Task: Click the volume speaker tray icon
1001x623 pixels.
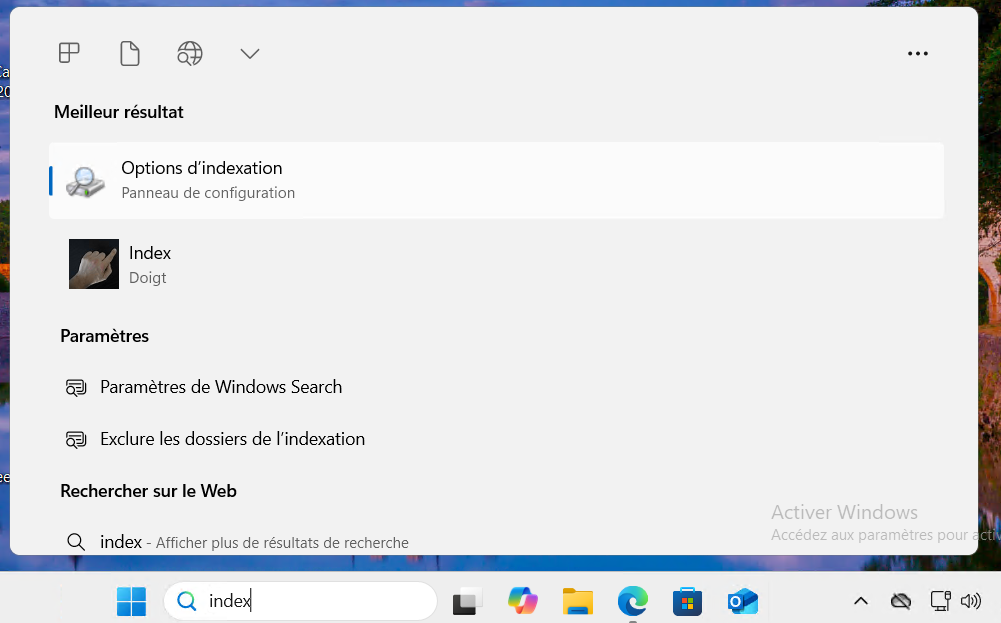Action: coord(969,601)
